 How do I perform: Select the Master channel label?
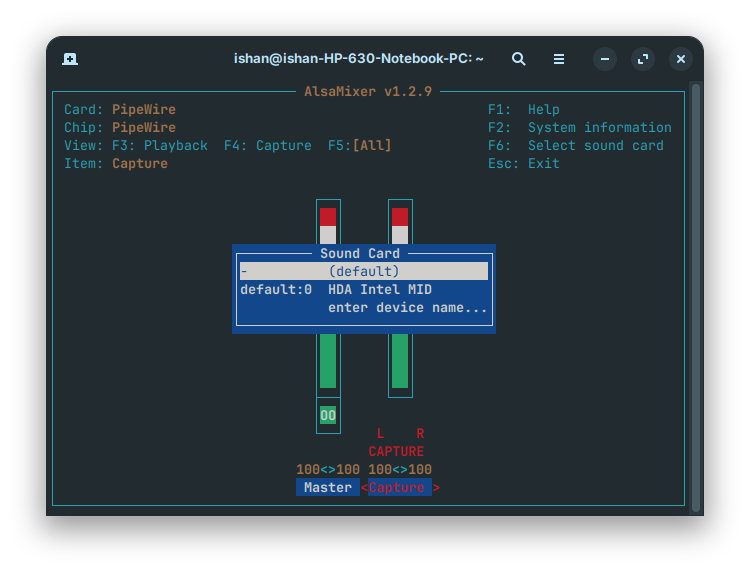[328, 488]
